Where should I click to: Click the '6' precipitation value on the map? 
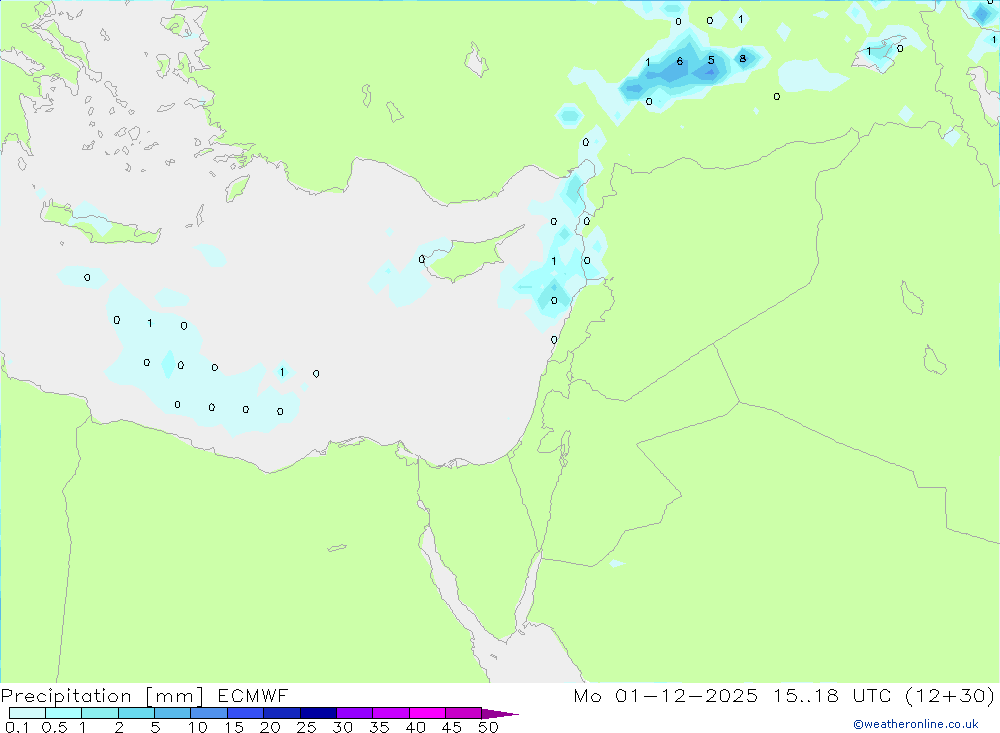coord(680,61)
